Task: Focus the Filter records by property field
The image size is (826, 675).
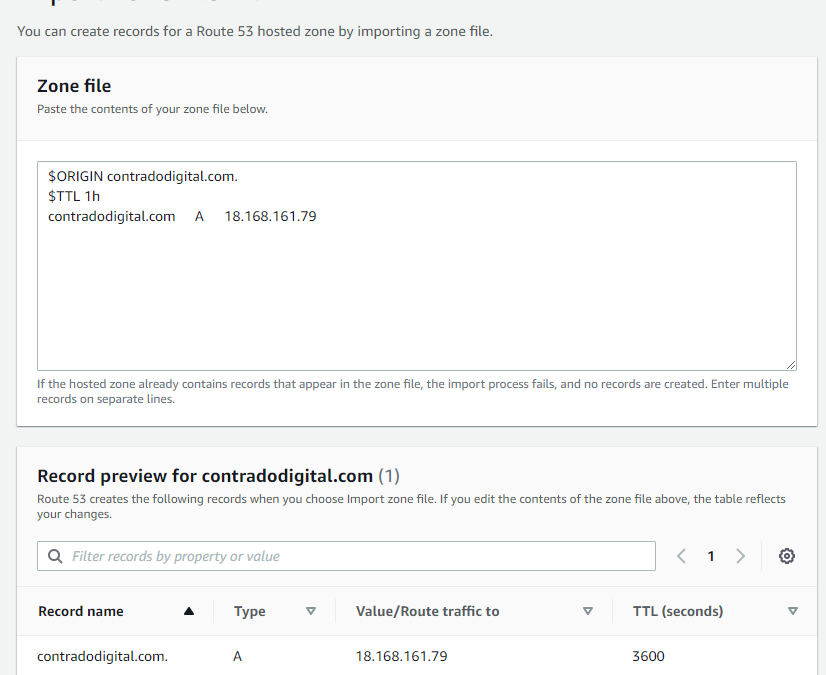Action: tap(346, 556)
